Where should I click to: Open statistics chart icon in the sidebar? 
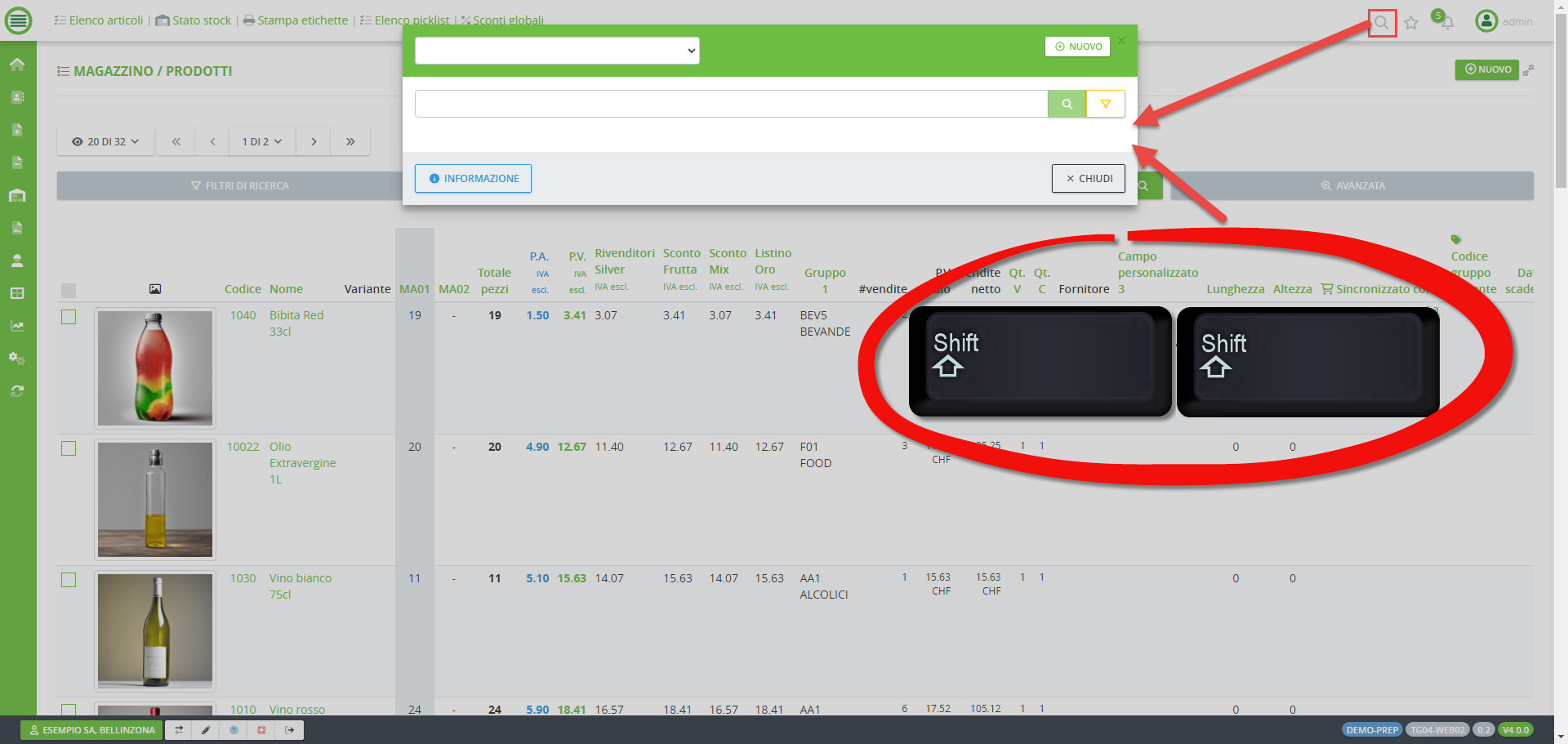point(17,326)
